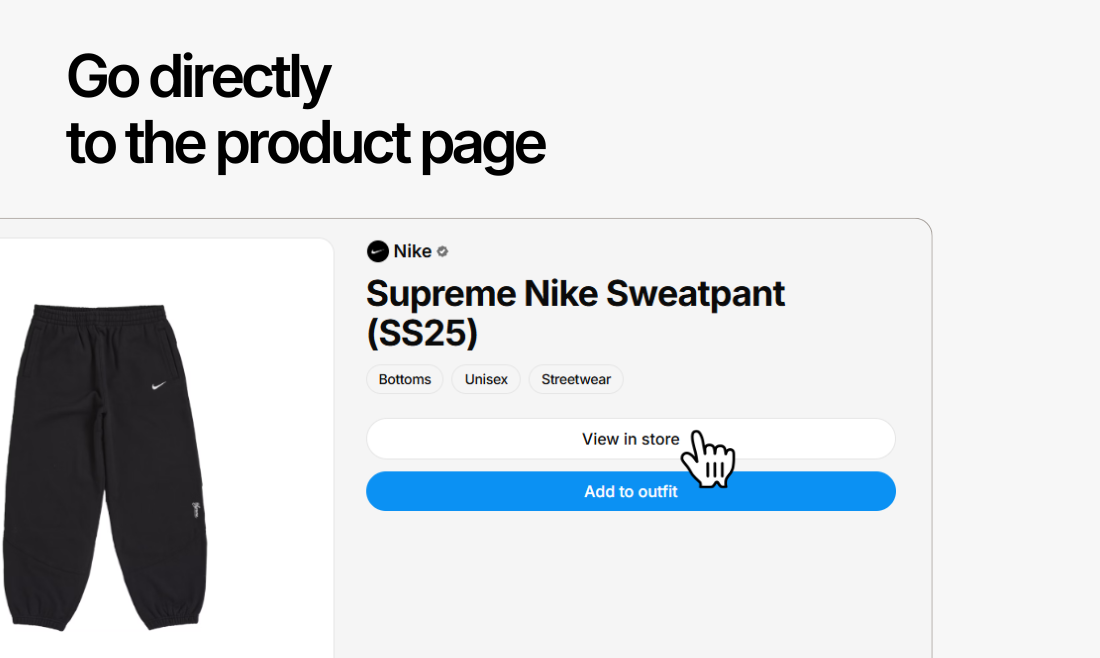Click the small print on the pant leg
Viewport: 1100px width, 658px height.
pos(194,511)
